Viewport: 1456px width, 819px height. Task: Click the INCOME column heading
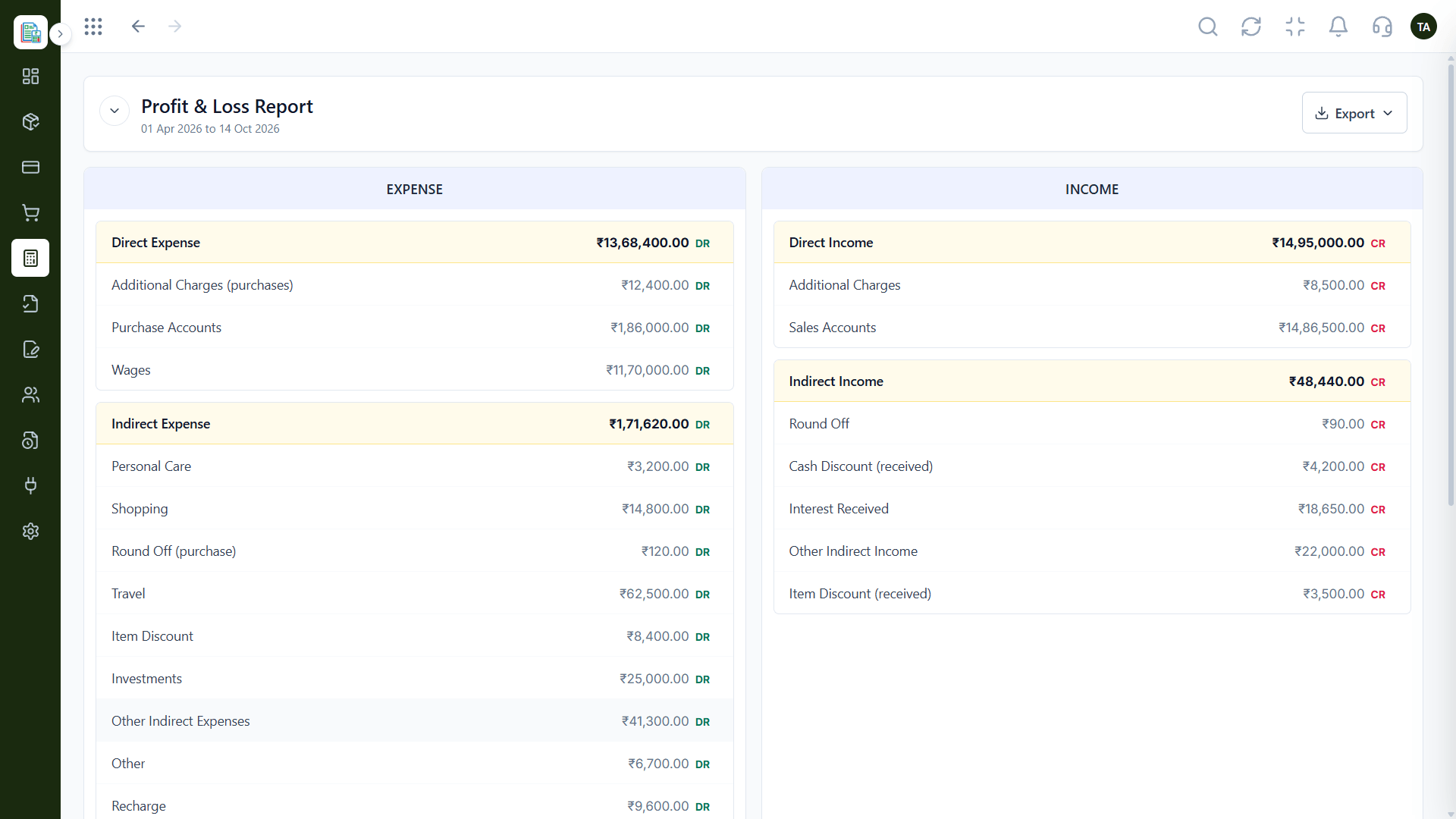(1092, 190)
